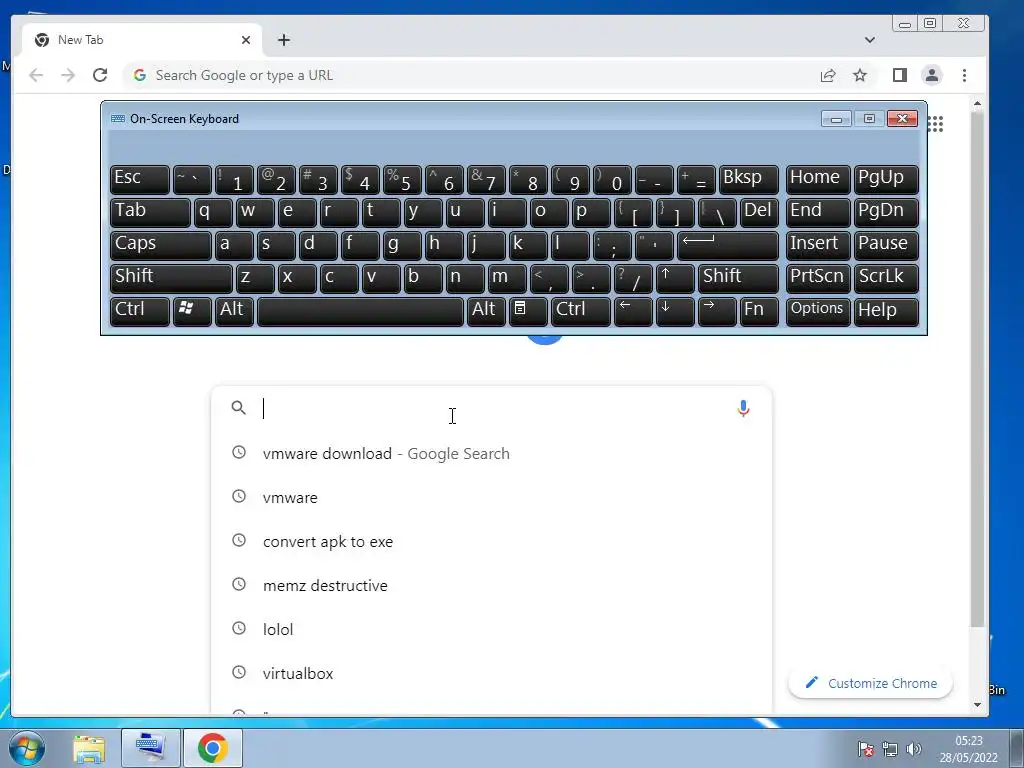
Task: Choose suggestion convert apk to exe
Action: [491, 541]
